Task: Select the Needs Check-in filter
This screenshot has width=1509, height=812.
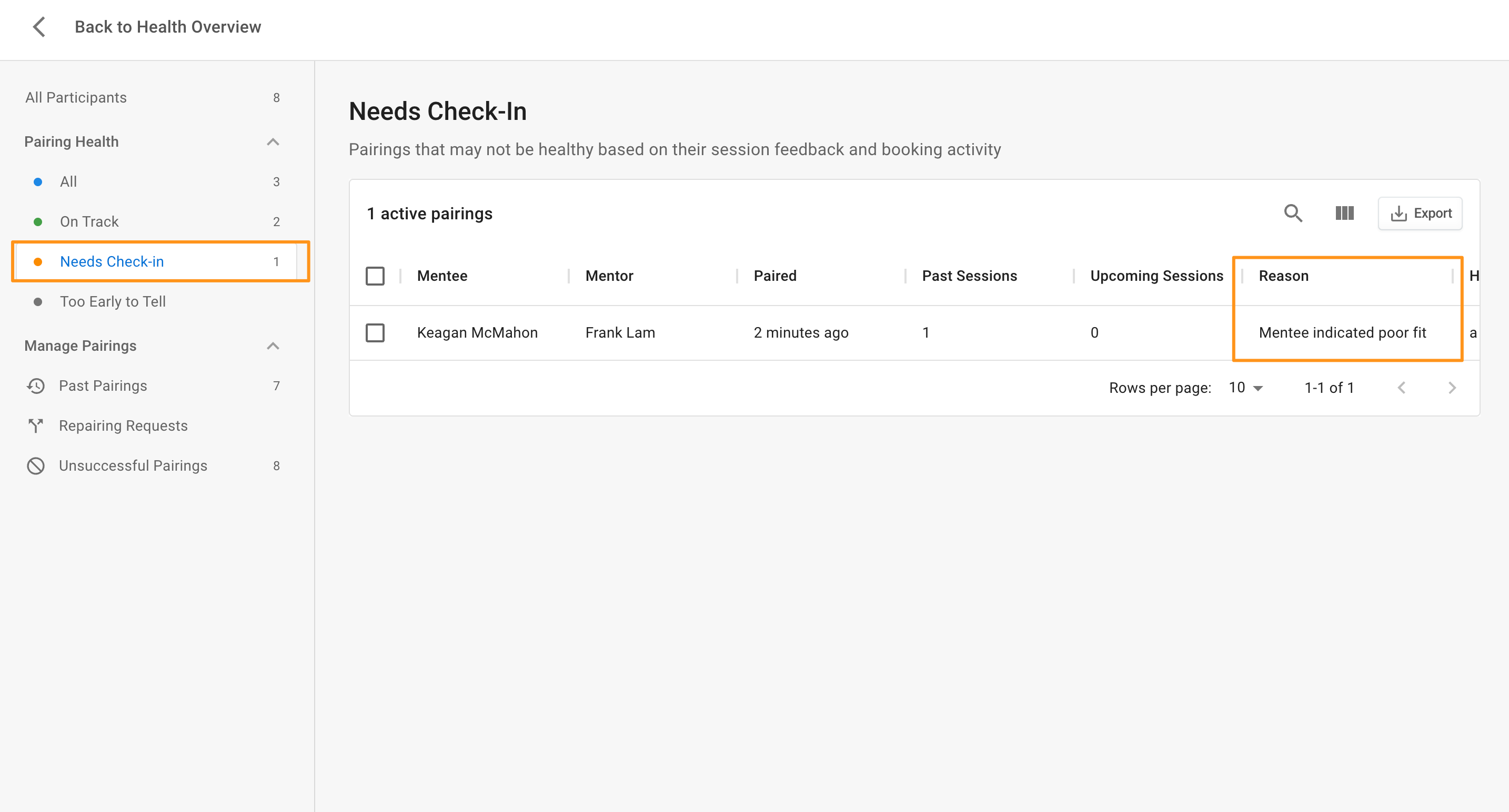Action: (x=156, y=262)
